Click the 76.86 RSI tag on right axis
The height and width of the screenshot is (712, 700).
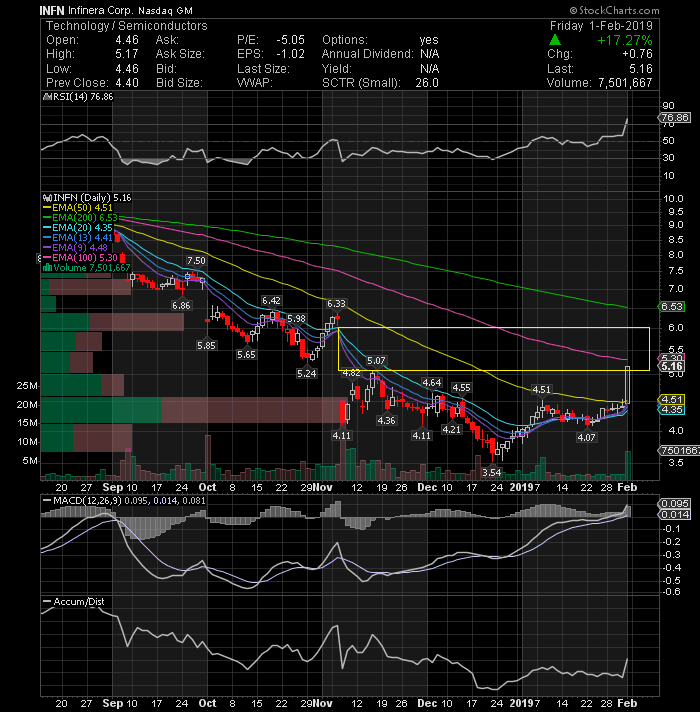pyautogui.click(x=675, y=118)
